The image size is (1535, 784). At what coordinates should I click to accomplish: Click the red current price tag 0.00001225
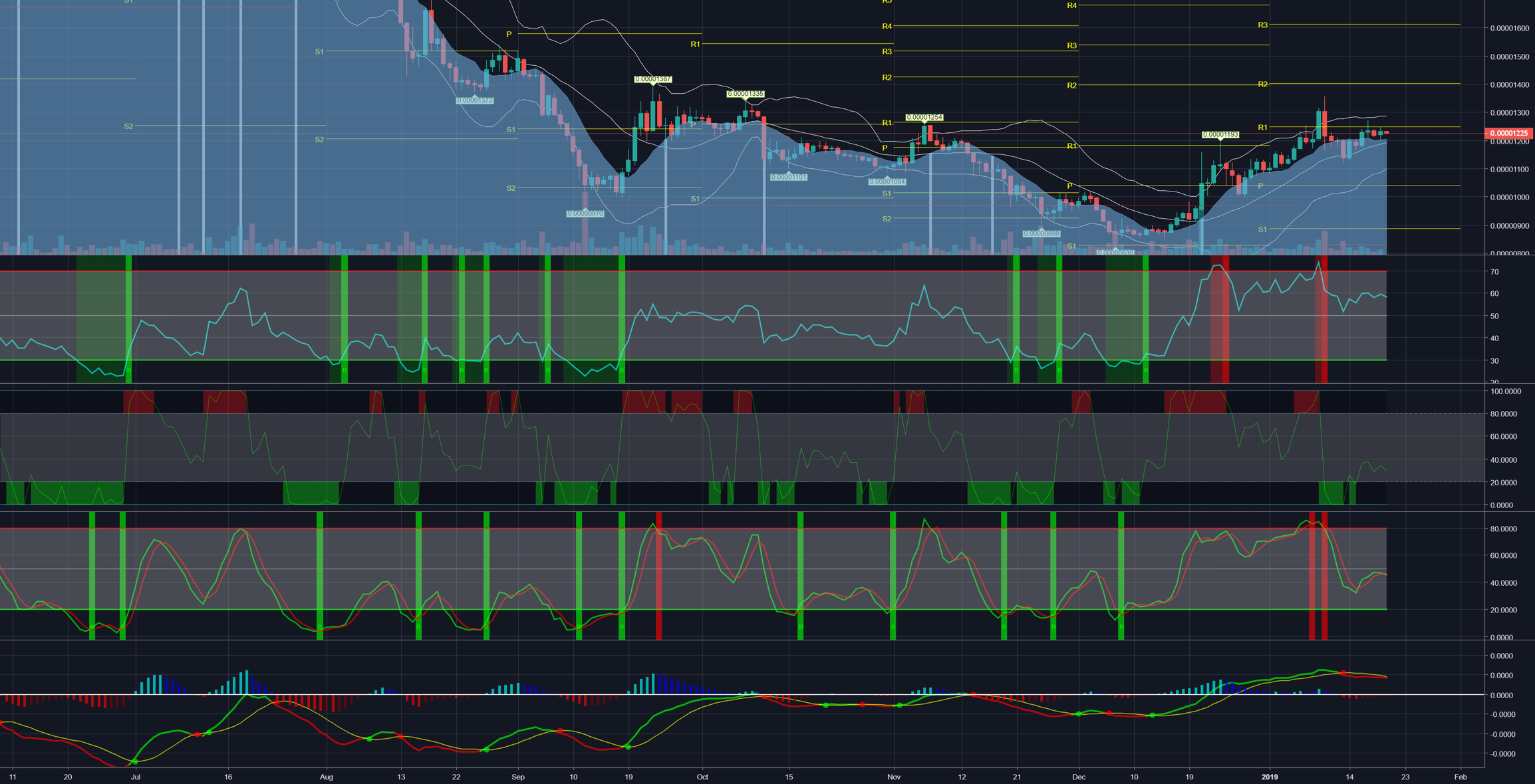click(1508, 134)
